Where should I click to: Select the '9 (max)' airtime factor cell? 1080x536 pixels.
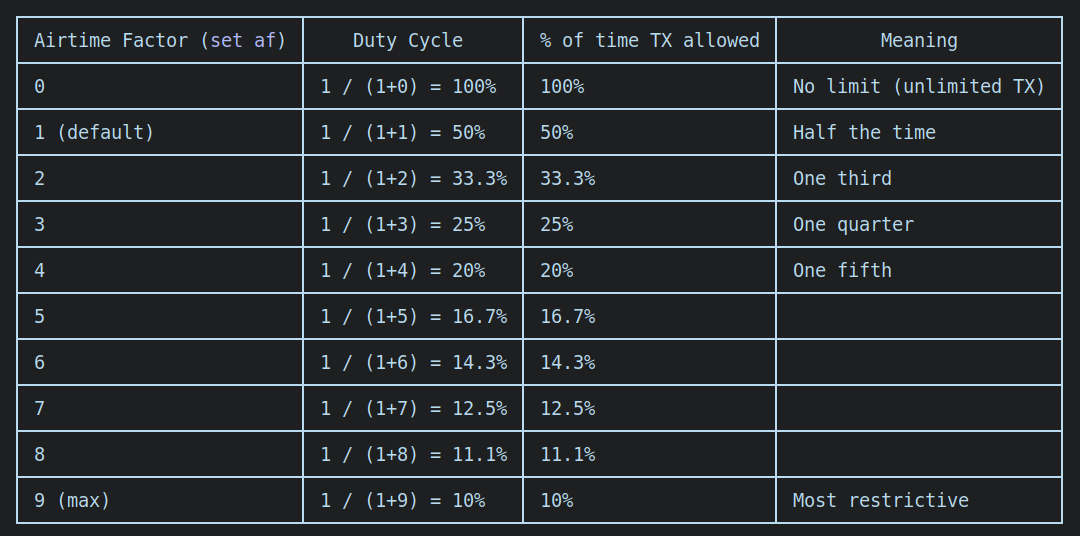(x=72, y=501)
